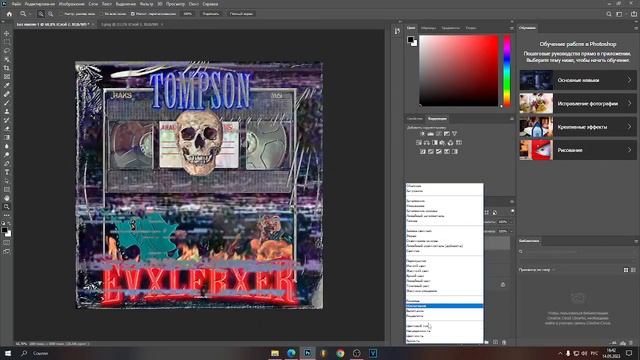Select the Brush tool
Screen dimensions: 640x360
[x=7, y=102]
